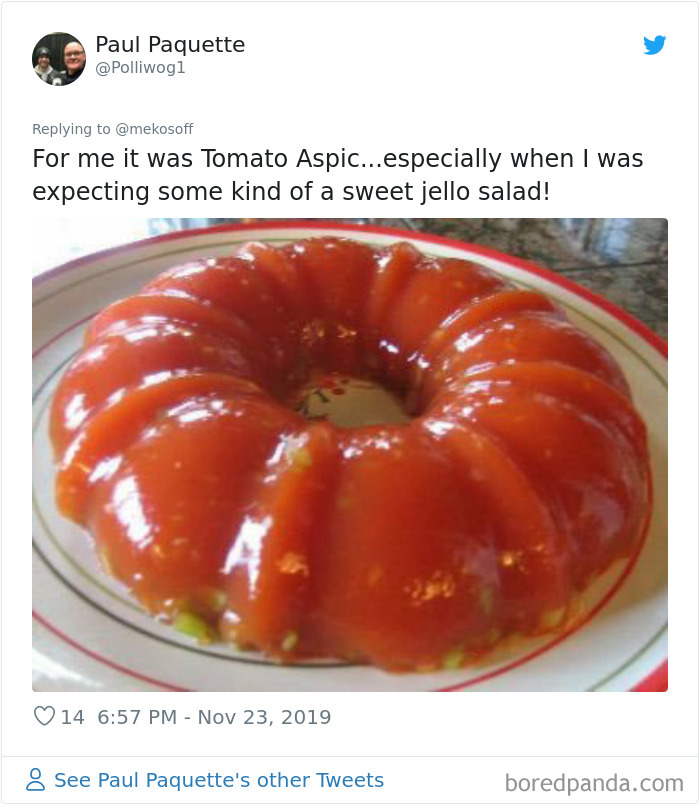View the tomato aspic photo full size
The width and height of the screenshot is (700, 805).
pyautogui.click(x=350, y=452)
